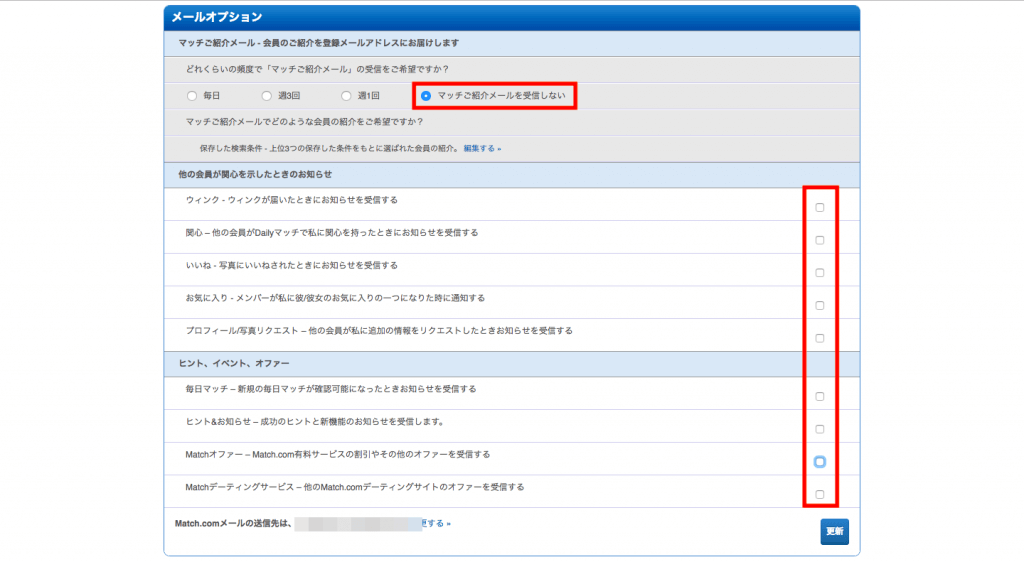The height and width of the screenshot is (562, 1024).
Task: Enable the Matchデーティングサービス offers checkbox
Action: click(x=820, y=494)
